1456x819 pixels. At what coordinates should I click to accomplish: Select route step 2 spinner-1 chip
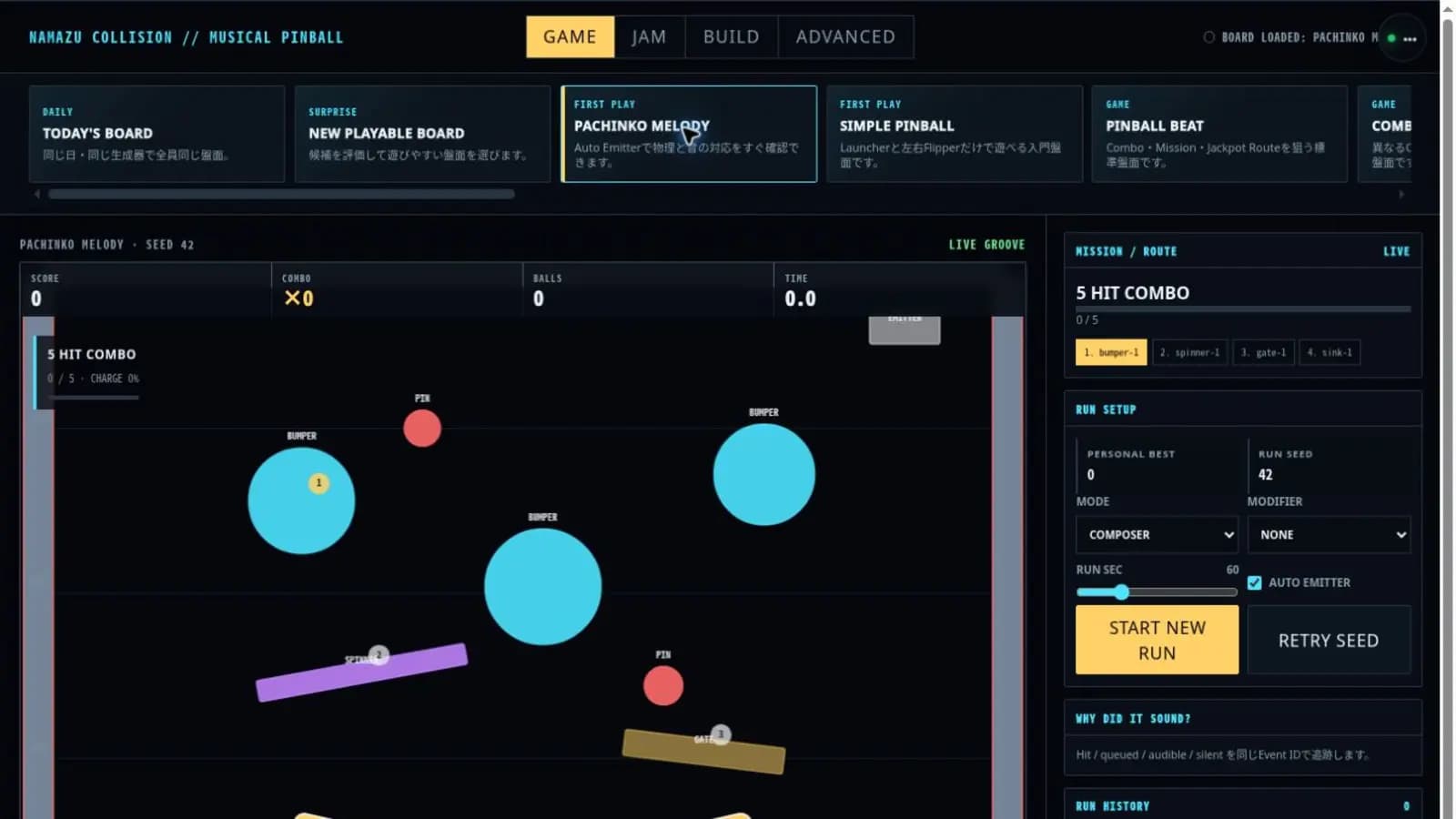[x=1189, y=352]
